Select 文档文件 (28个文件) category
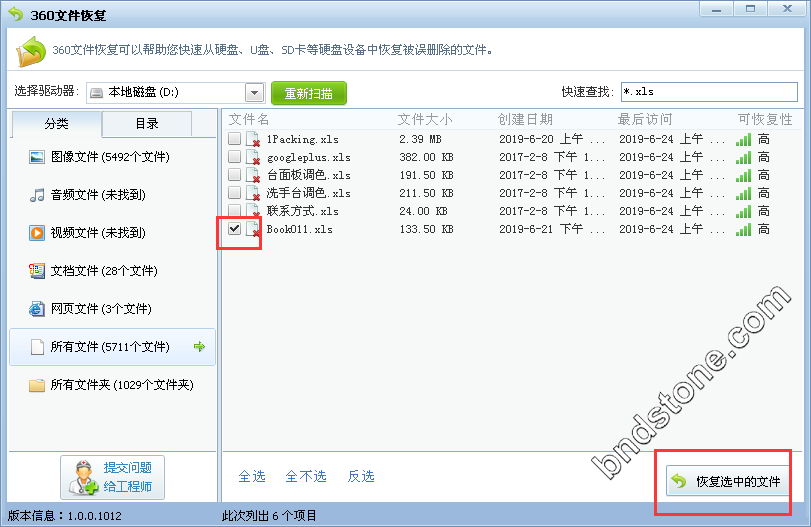 [112, 270]
